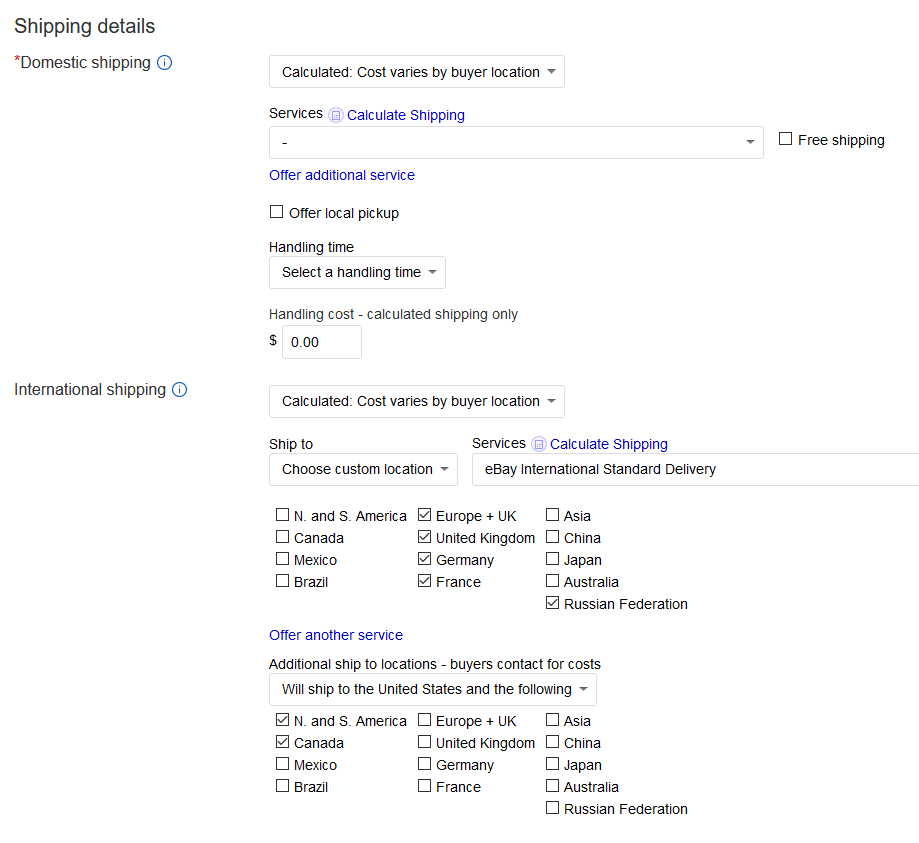Image resolution: width=919 pixels, height=843 pixels.
Task: Open eBay International Standard Delivery service dropdown
Action: click(x=696, y=470)
